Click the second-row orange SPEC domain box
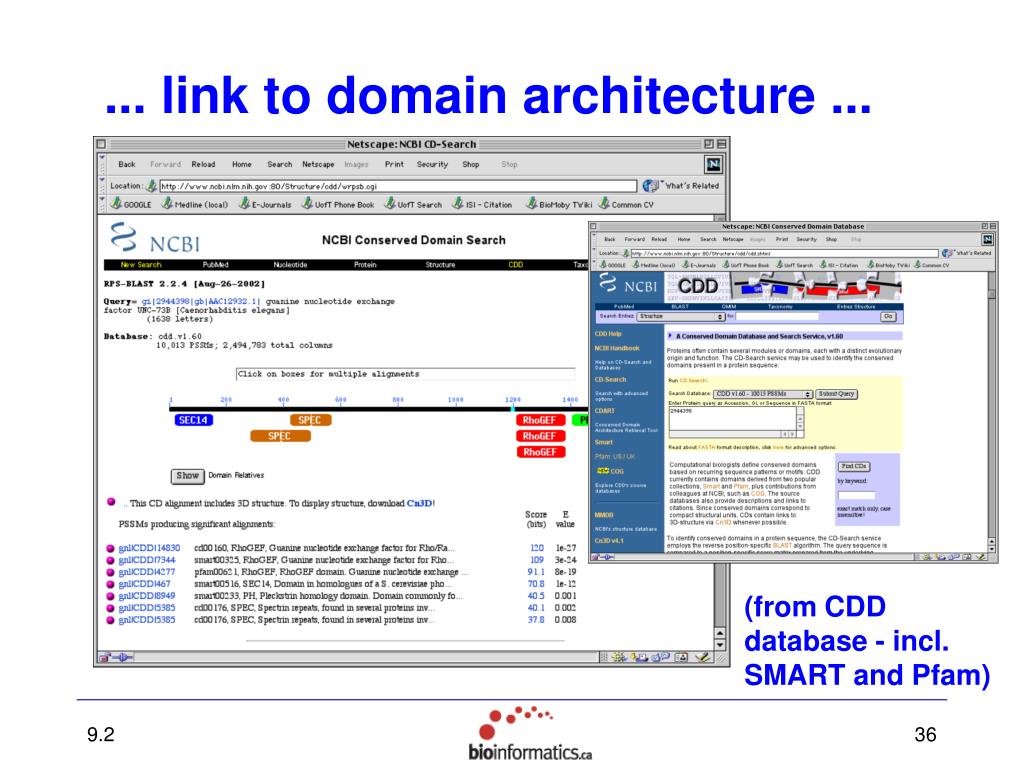 pos(280,436)
